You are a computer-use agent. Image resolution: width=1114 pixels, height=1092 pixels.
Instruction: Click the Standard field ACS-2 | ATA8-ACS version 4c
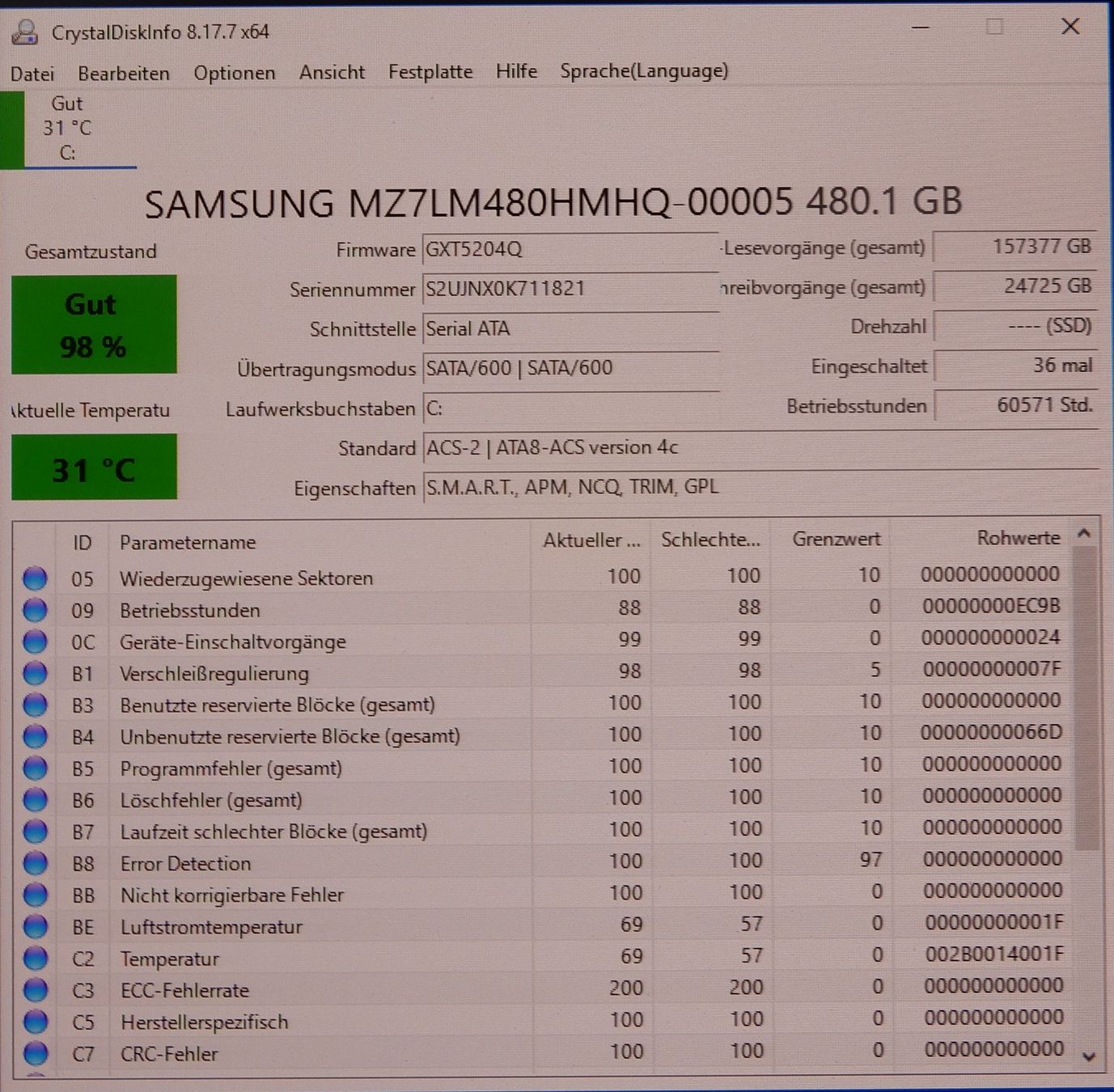[760, 447]
